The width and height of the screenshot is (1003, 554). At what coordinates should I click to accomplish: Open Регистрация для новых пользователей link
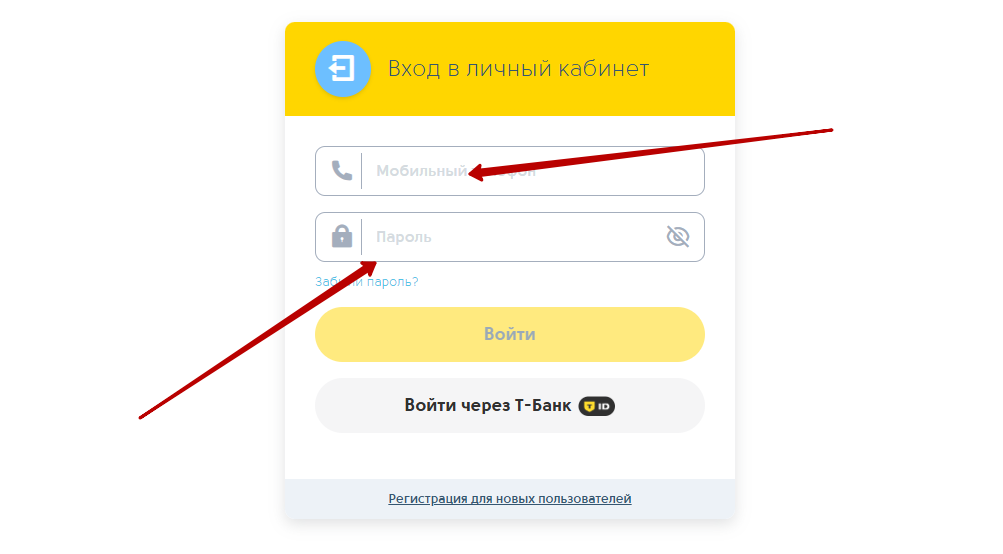[x=510, y=498]
